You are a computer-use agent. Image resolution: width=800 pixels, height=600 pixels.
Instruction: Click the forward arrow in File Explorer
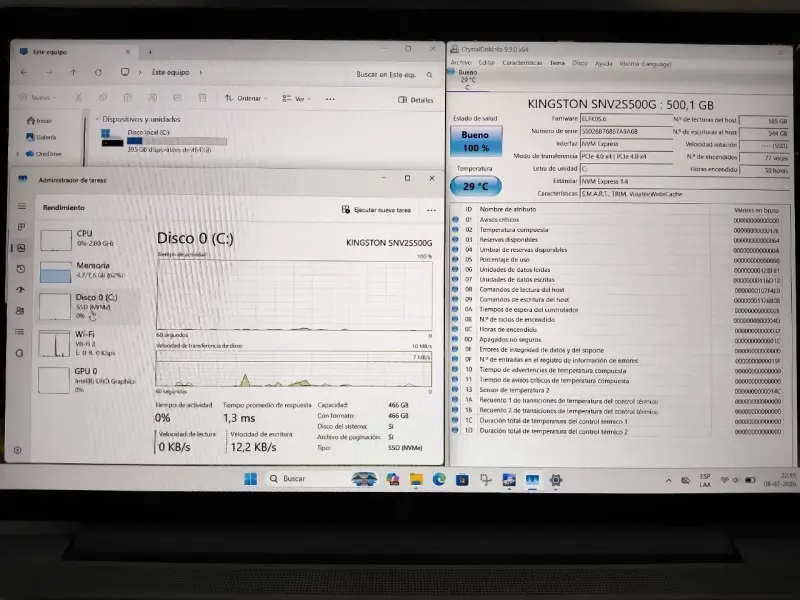click(49, 72)
